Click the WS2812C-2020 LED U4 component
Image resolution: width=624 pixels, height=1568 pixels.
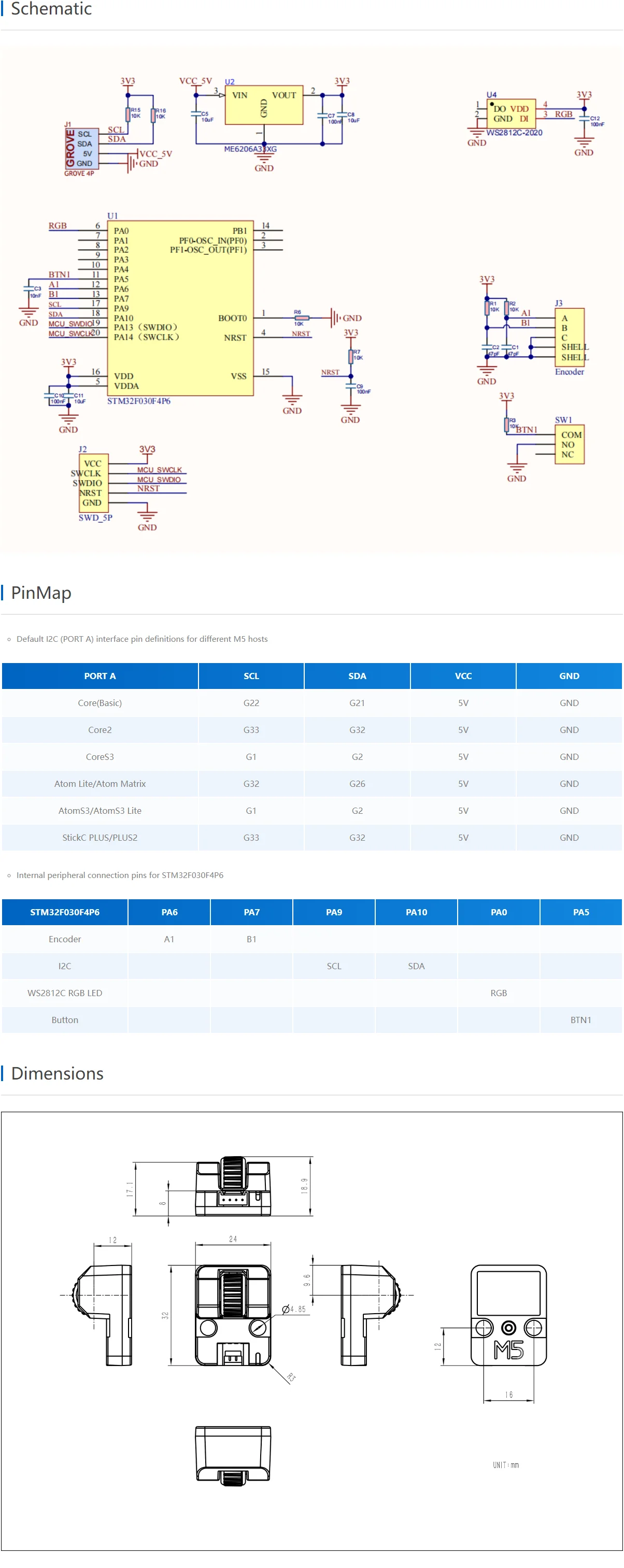click(511, 114)
